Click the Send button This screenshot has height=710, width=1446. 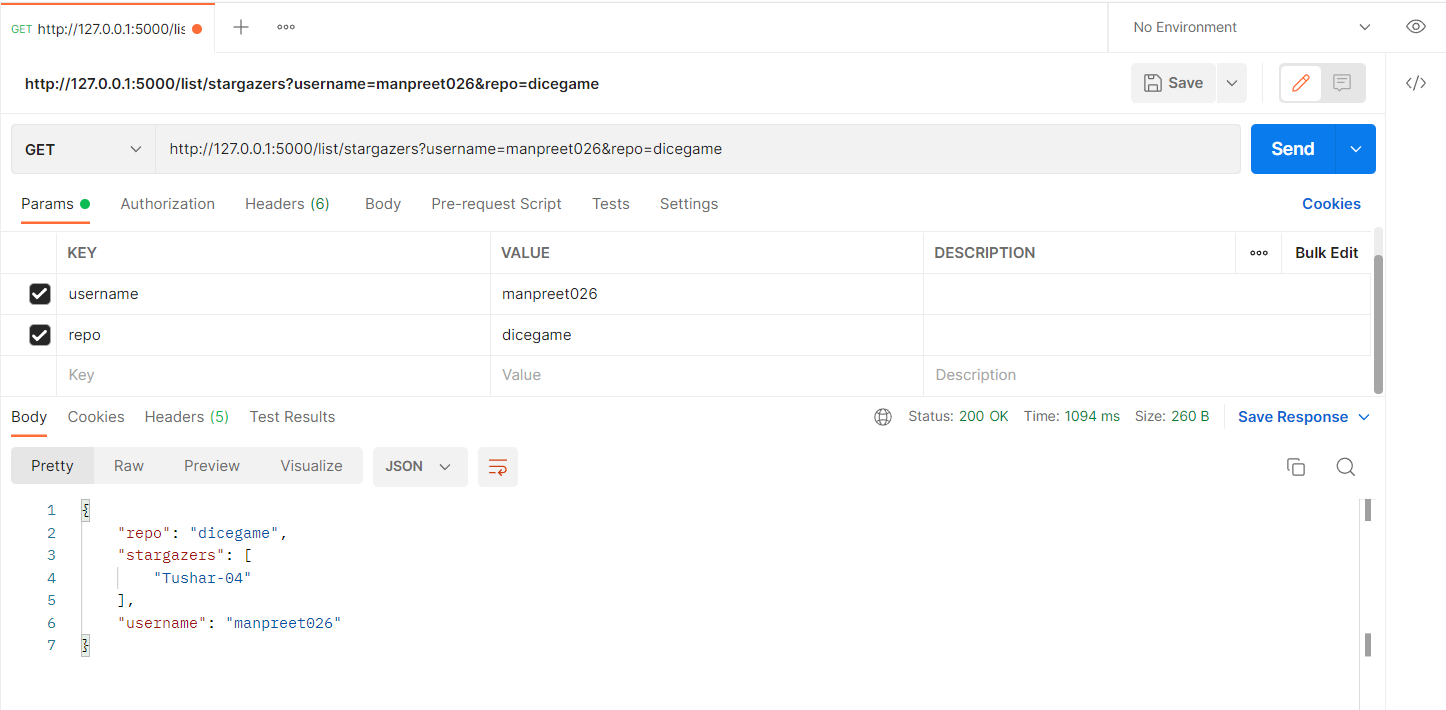coord(1291,148)
